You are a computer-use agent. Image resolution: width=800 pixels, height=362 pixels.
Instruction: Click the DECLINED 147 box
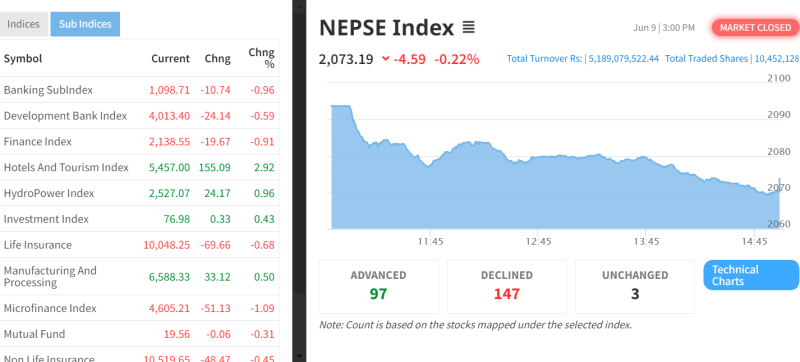coord(507,287)
